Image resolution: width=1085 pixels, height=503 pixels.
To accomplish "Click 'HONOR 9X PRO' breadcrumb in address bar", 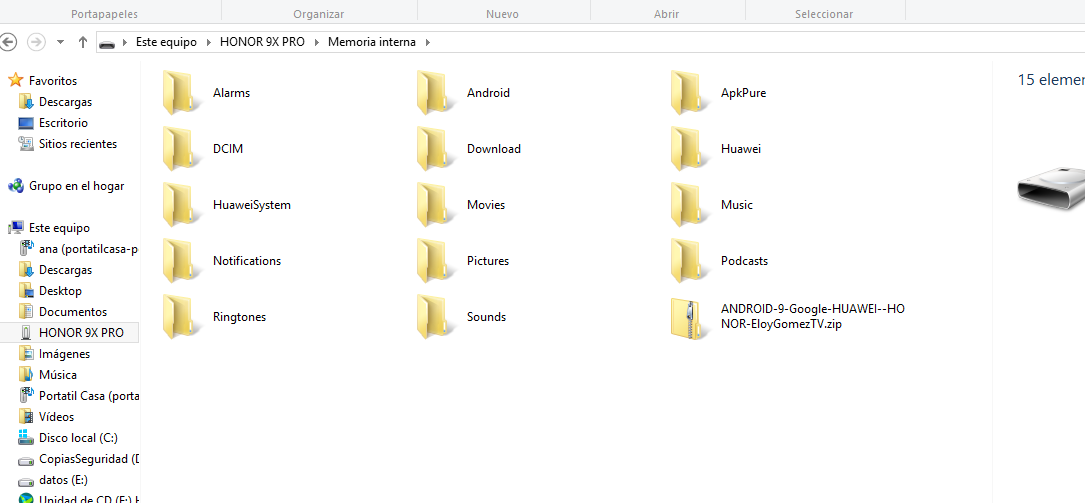I will [x=264, y=42].
